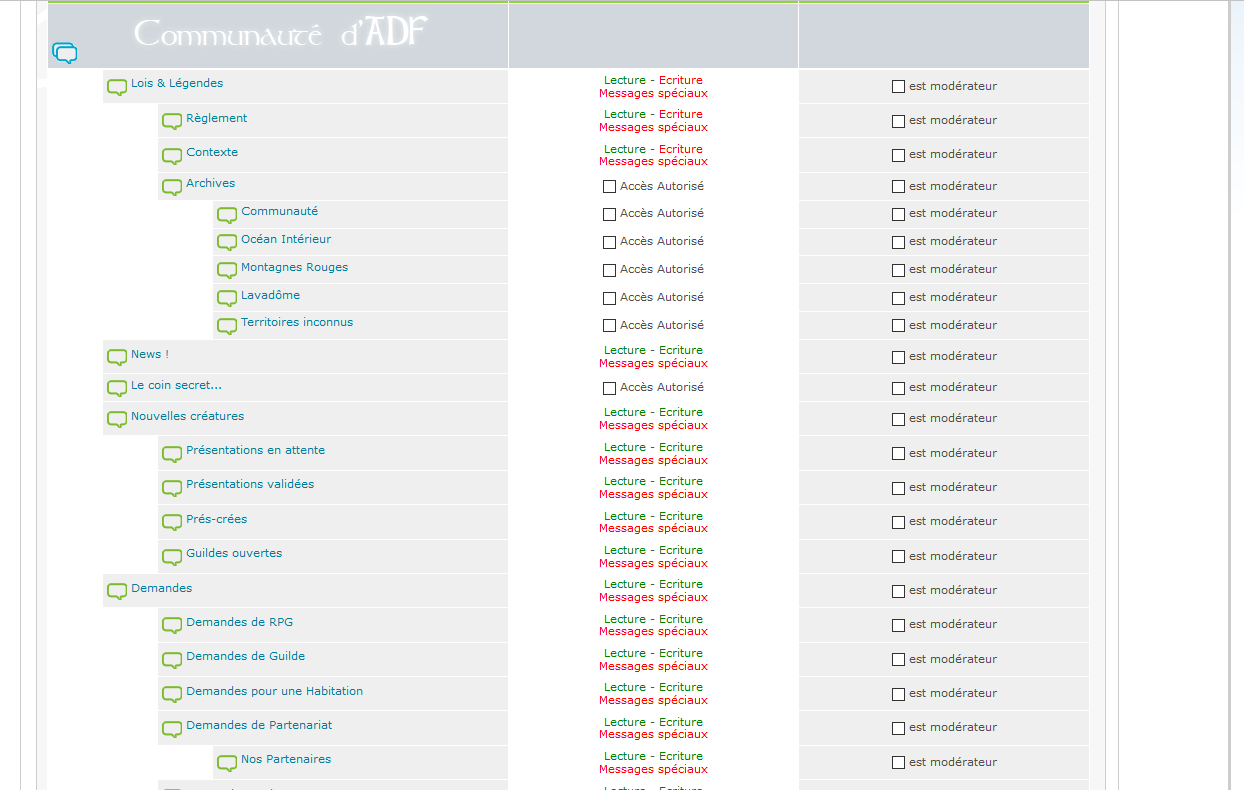Open the Règlement forum link
This screenshot has width=1244, height=790.
(x=216, y=118)
